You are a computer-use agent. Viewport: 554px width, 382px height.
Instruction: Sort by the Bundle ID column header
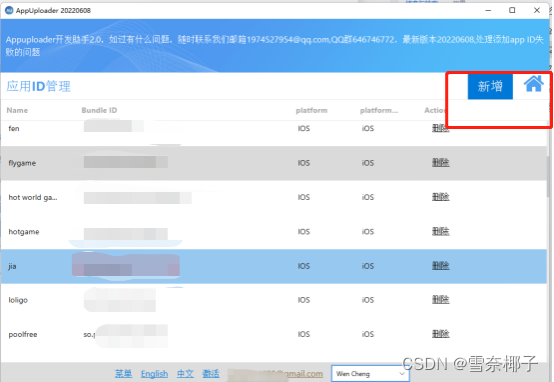(99, 110)
